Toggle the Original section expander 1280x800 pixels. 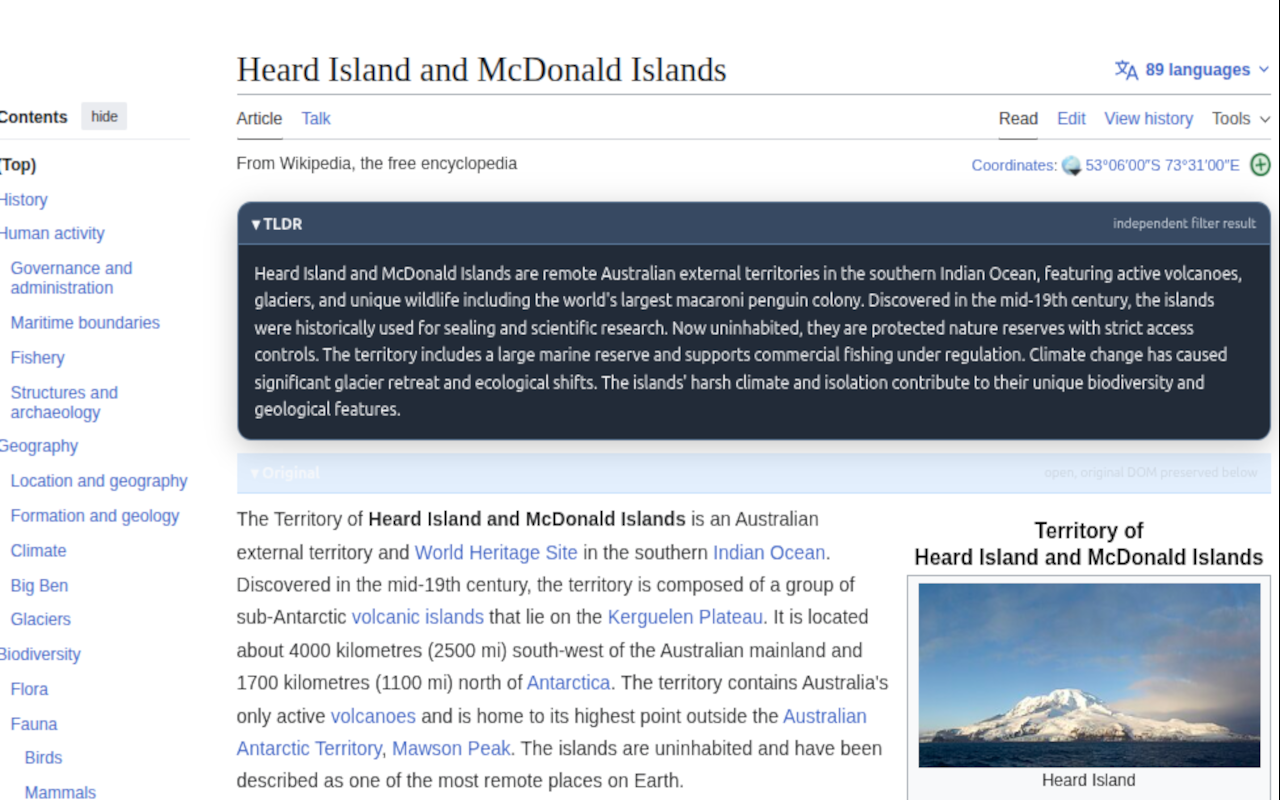[285, 473]
